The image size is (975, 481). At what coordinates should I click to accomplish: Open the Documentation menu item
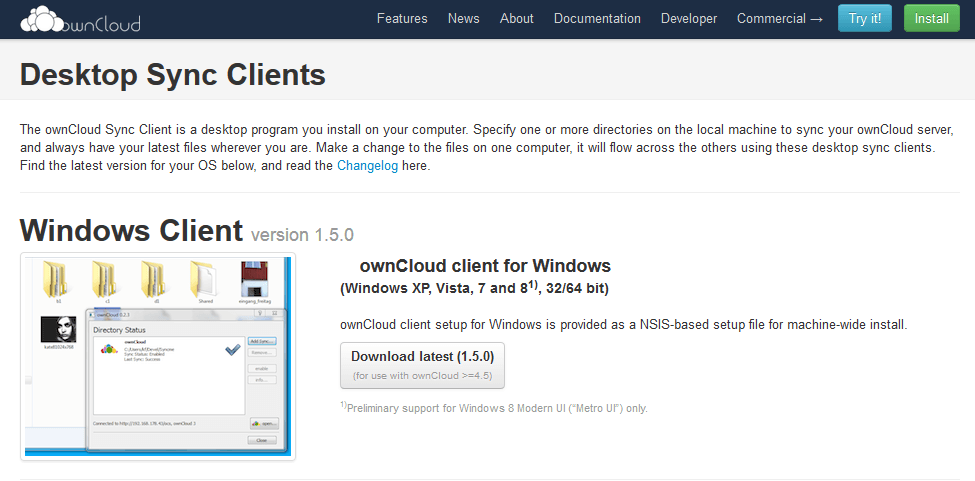click(x=597, y=19)
